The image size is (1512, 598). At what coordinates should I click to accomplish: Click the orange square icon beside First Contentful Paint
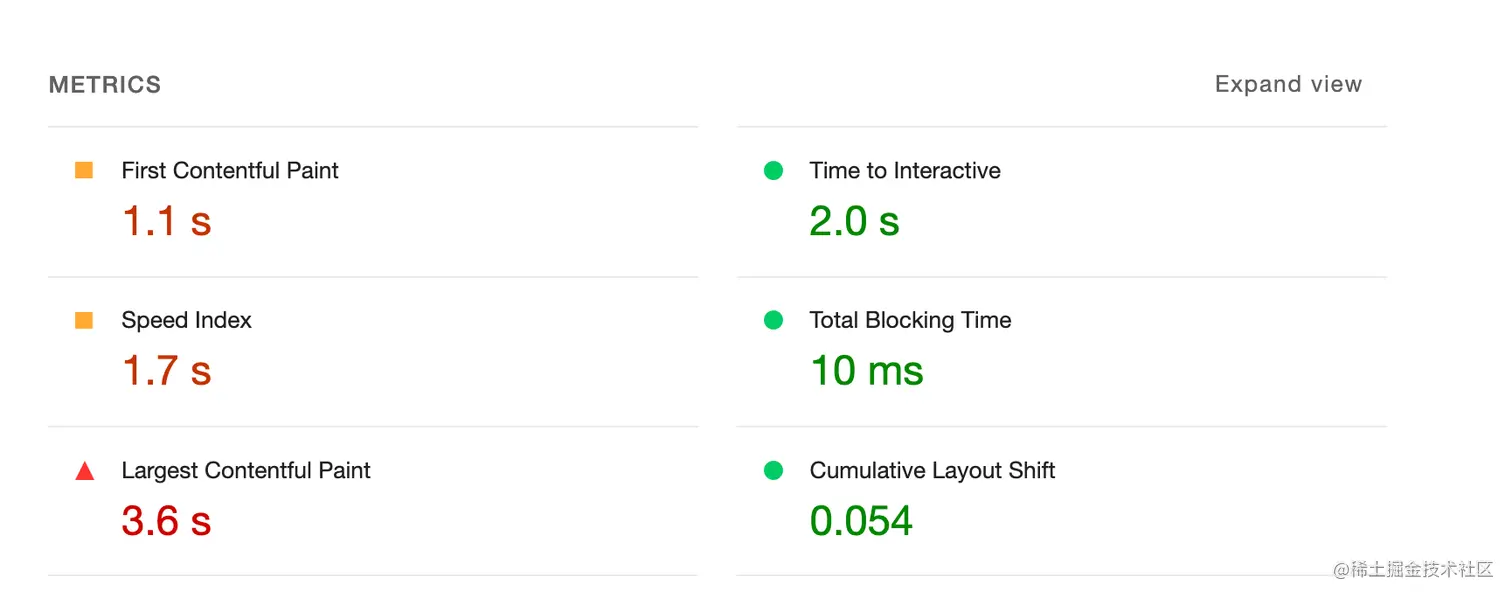click(84, 171)
